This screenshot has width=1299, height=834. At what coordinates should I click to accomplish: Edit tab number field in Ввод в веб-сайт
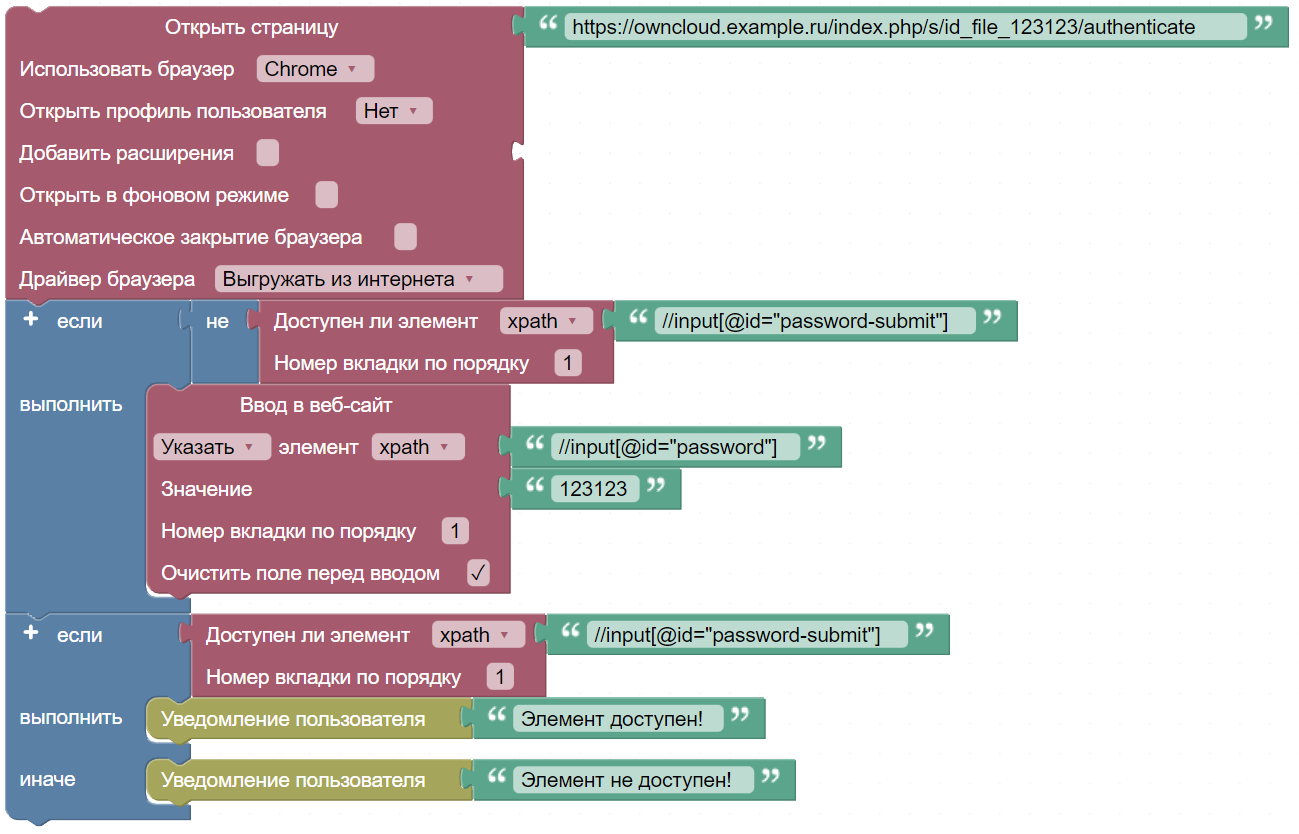point(454,531)
